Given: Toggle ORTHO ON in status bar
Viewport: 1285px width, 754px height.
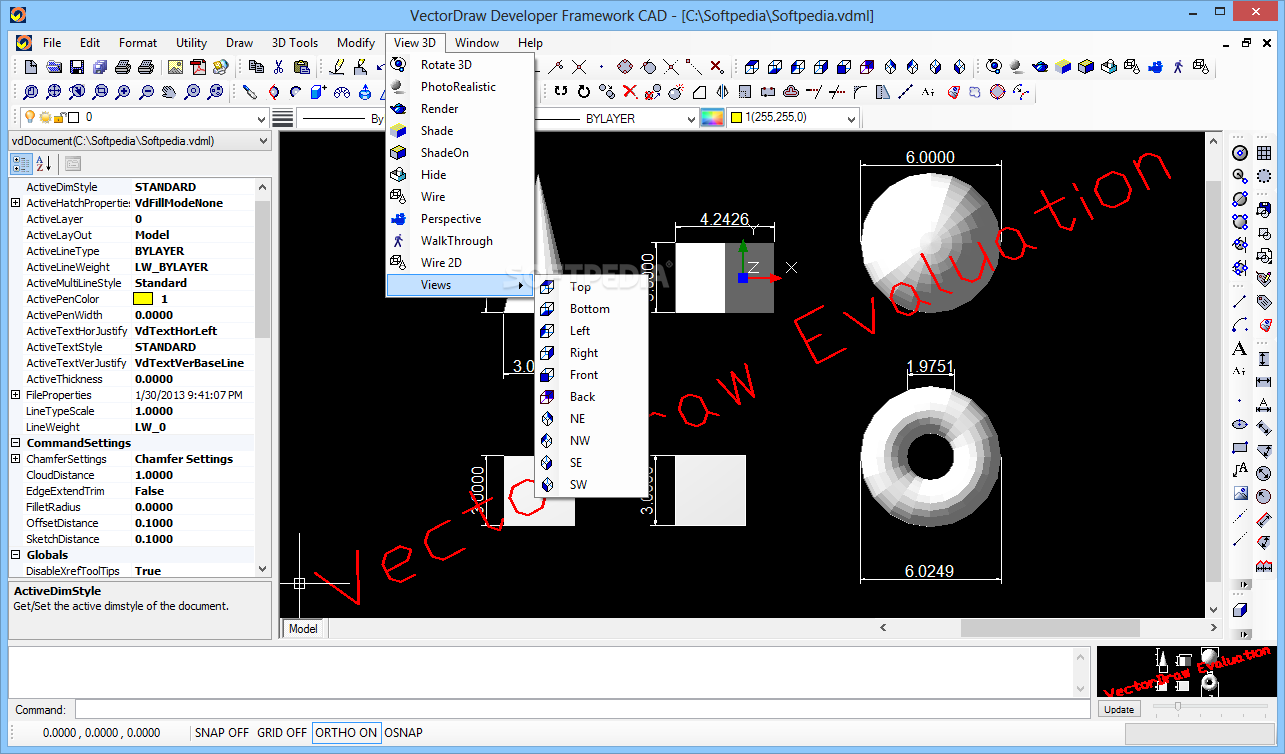Looking at the screenshot, I should pyautogui.click(x=346, y=733).
